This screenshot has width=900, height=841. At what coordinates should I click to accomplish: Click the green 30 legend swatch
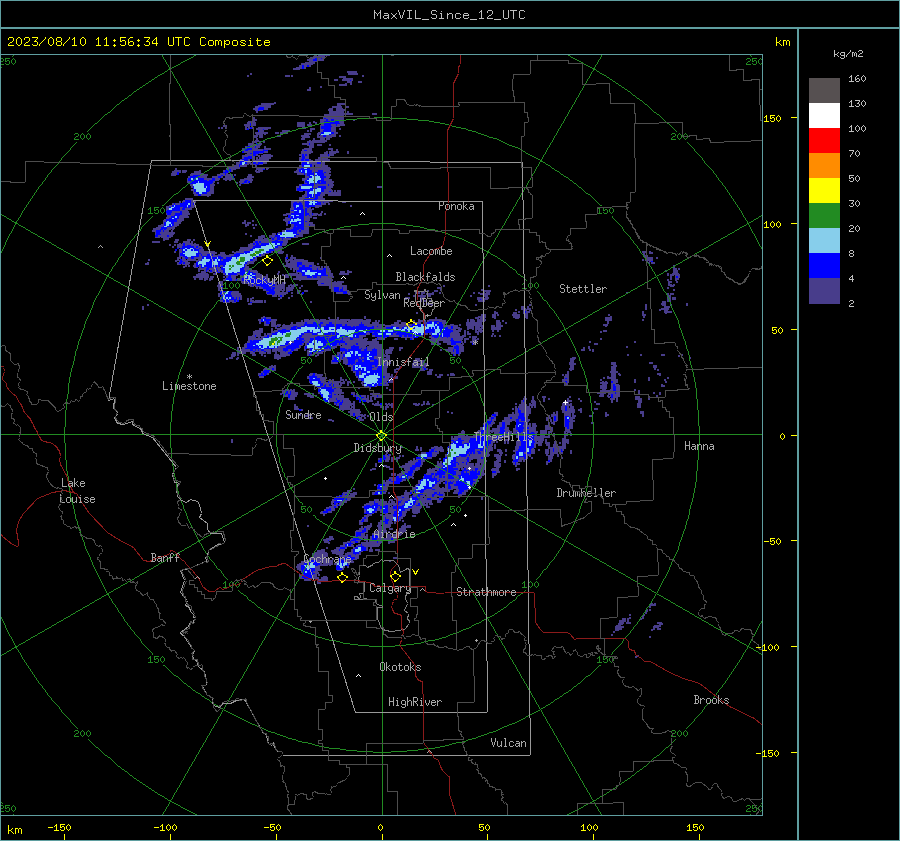(x=824, y=215)
